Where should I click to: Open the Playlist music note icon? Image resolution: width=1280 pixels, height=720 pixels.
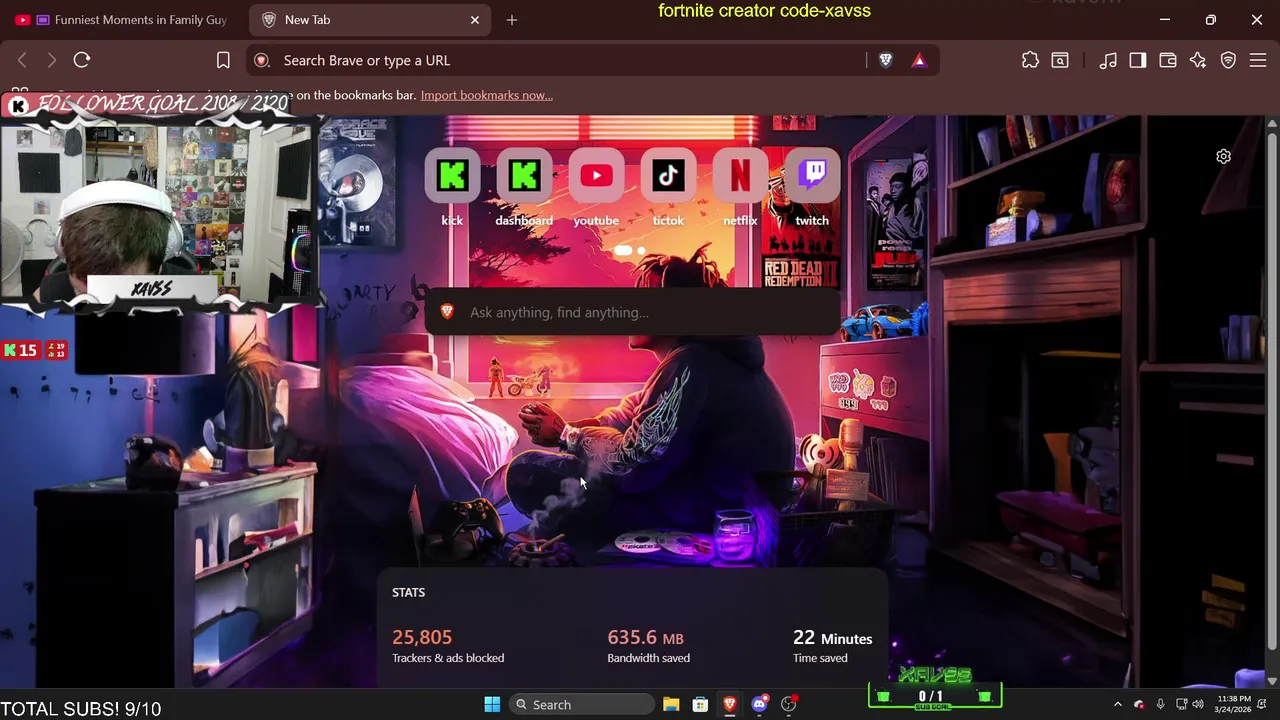[1108, 60]
